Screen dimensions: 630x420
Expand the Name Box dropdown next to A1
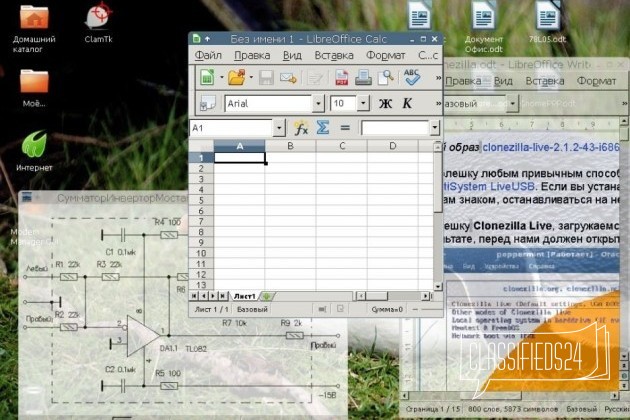(x=278, y=128)
